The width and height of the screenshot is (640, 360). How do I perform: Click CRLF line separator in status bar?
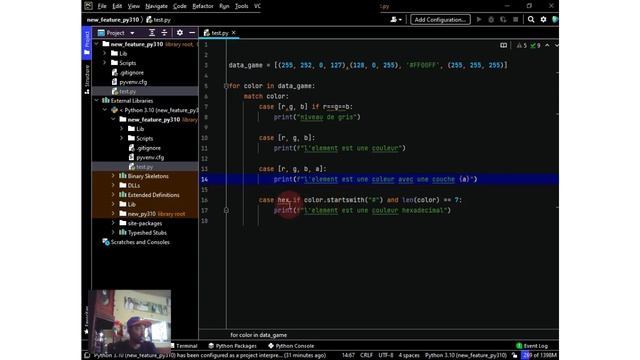pos(366,356)
